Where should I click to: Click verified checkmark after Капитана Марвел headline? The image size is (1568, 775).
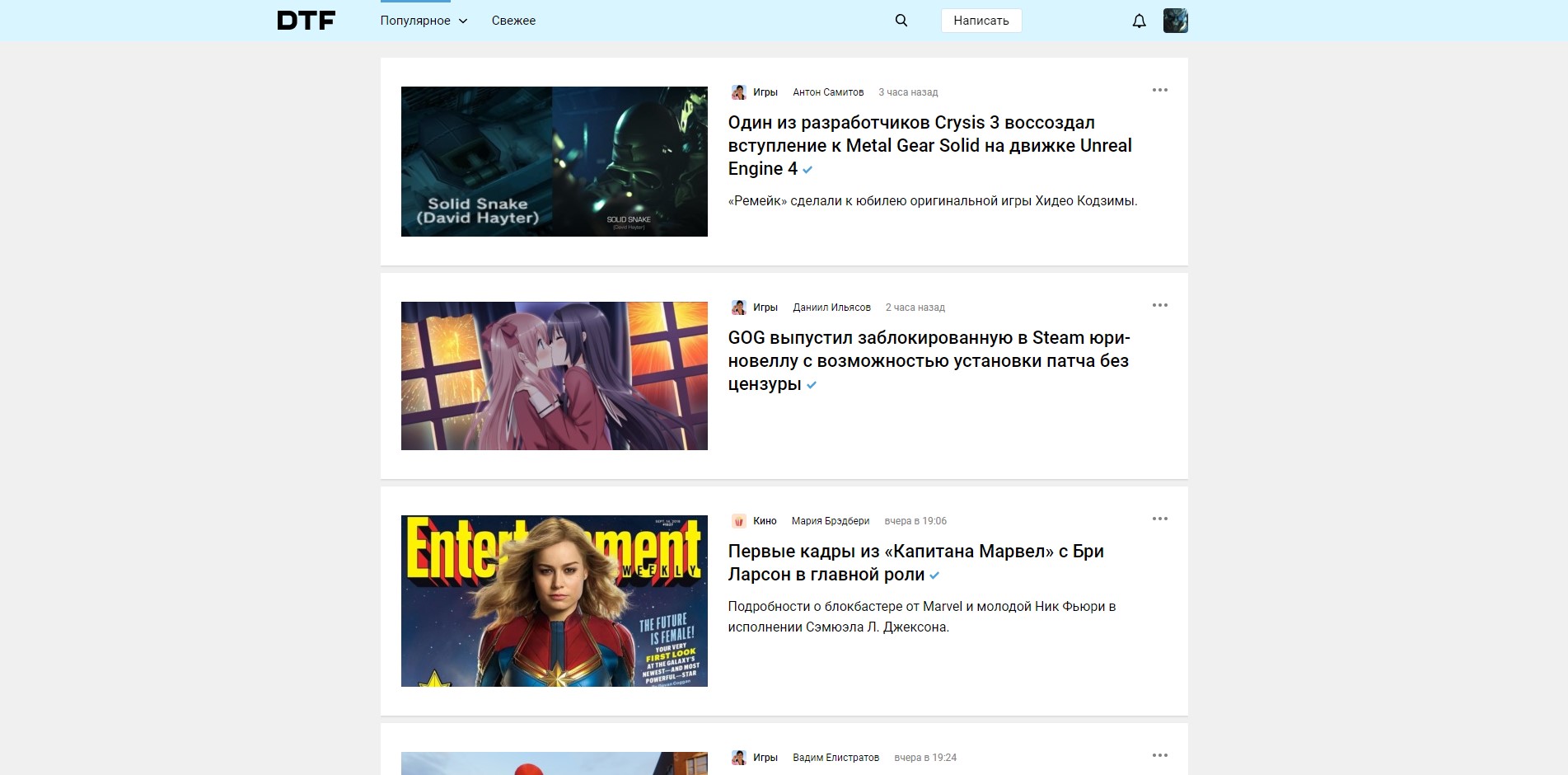[x=934, y=575]
